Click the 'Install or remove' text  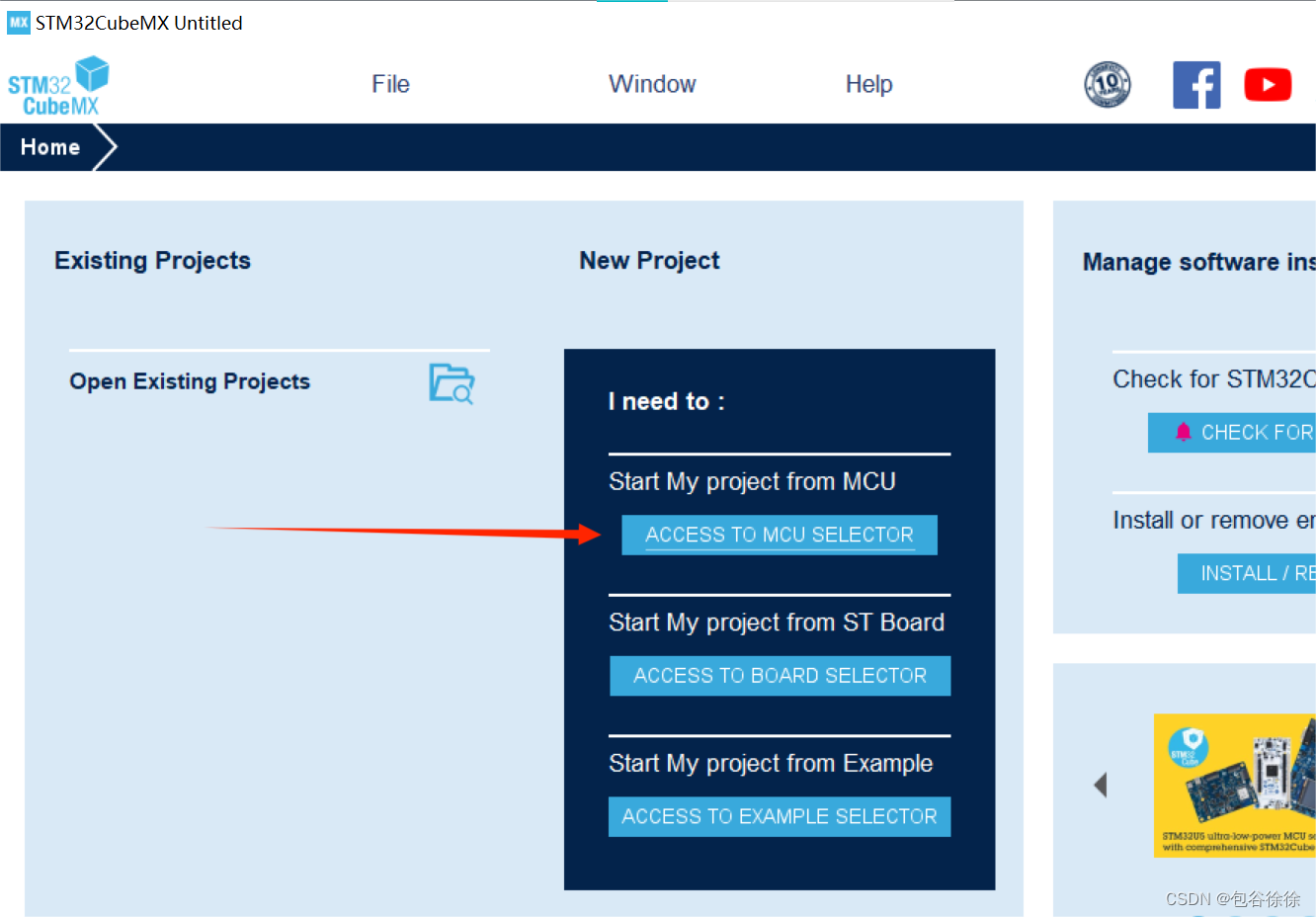tap(1214, 521)
